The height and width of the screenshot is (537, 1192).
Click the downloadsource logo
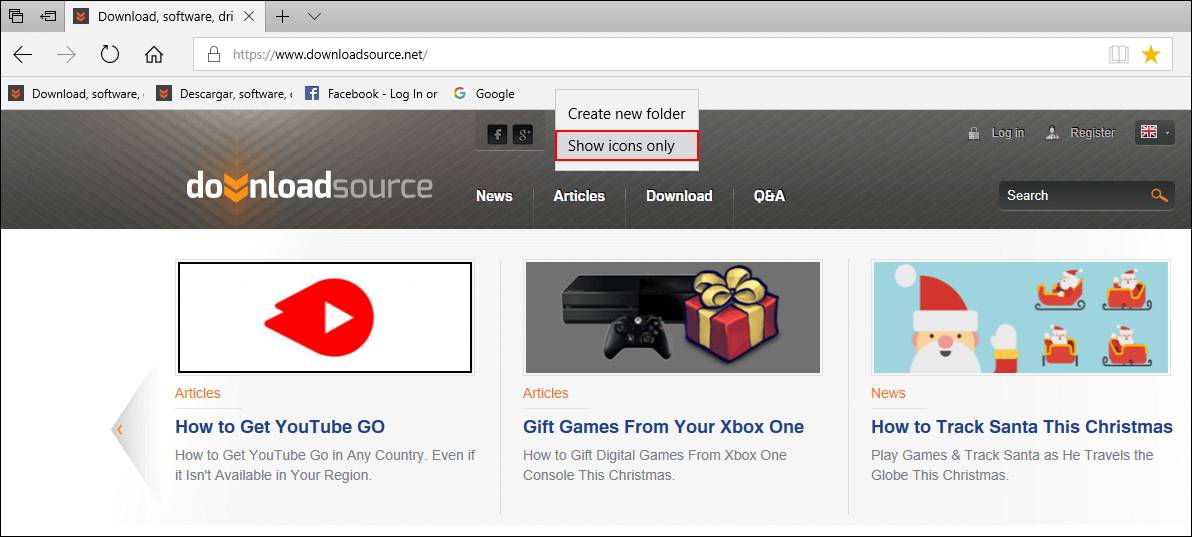309,186
